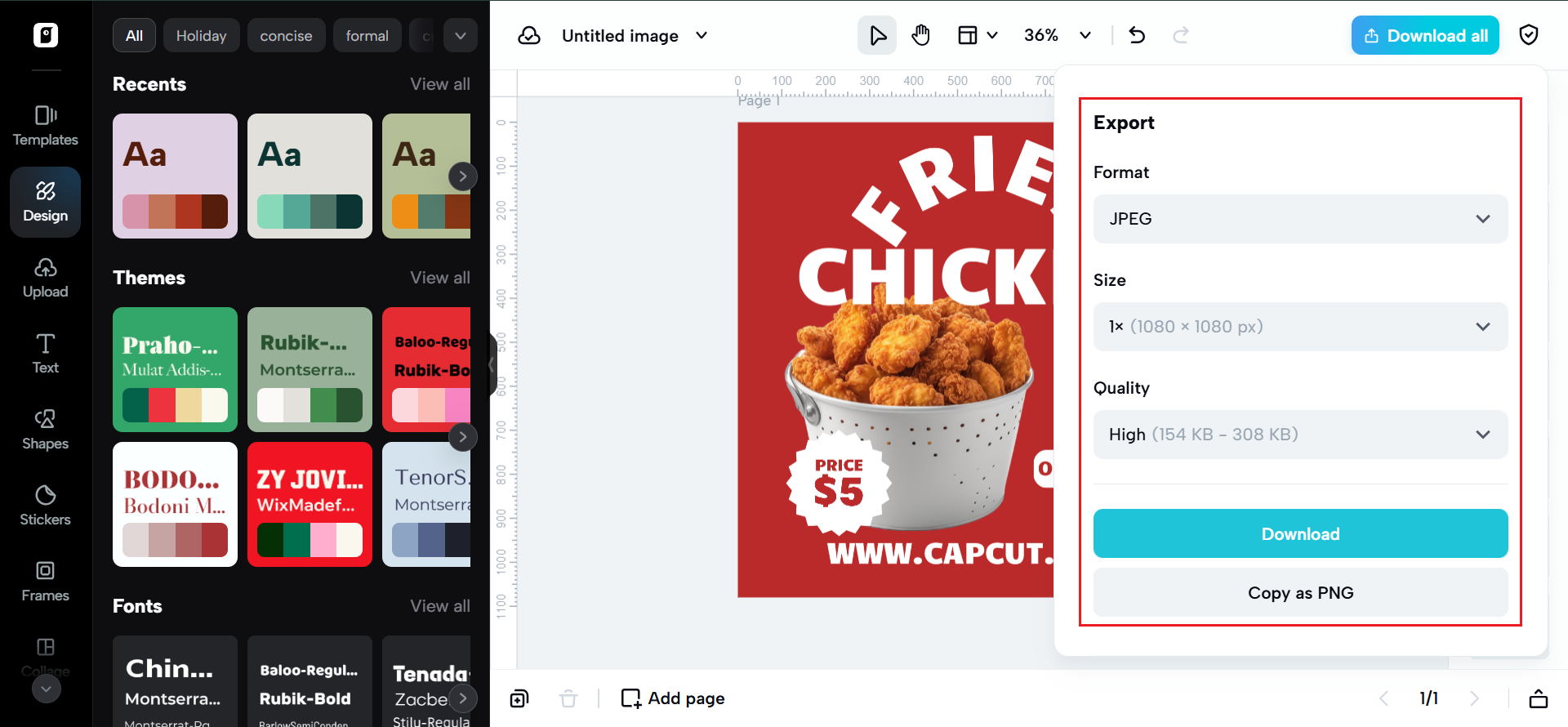Apply the Praho green theme
1568x727 pixels.
pyautogui.click(x=175, y=369)
